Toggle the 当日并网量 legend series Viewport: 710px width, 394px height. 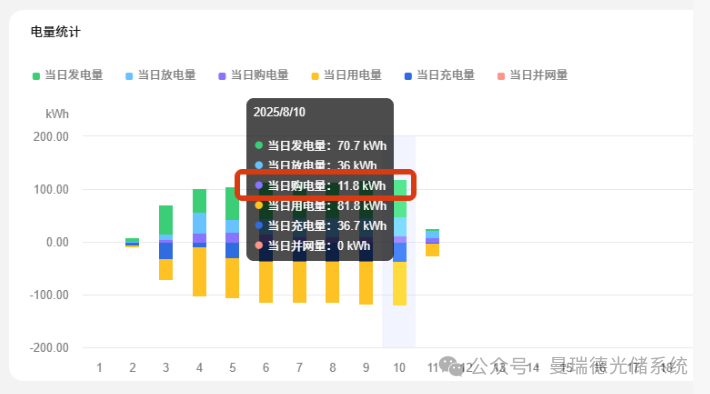(x=532, y=75)
